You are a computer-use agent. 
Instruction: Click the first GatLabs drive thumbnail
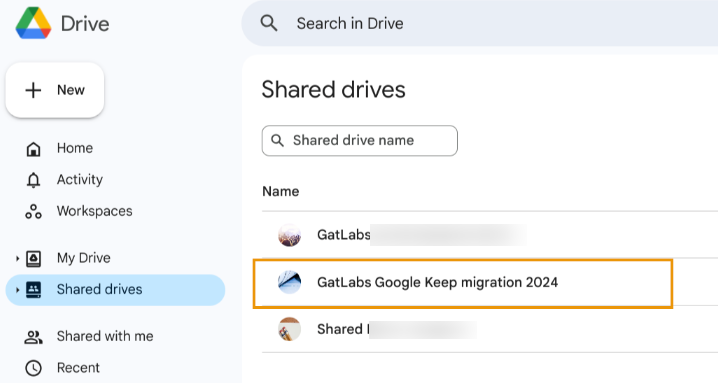pos(289,235)
